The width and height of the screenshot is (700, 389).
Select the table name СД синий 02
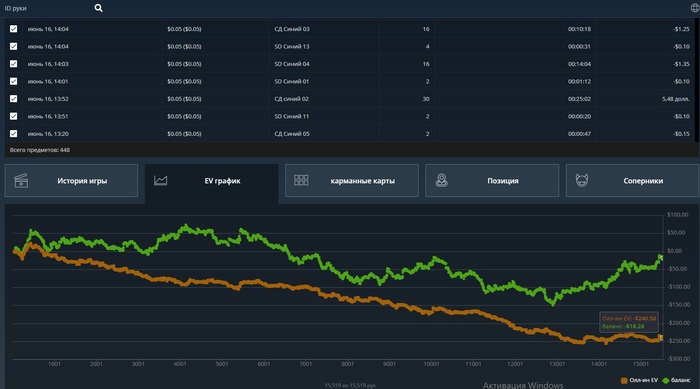[x=292, y=99]
